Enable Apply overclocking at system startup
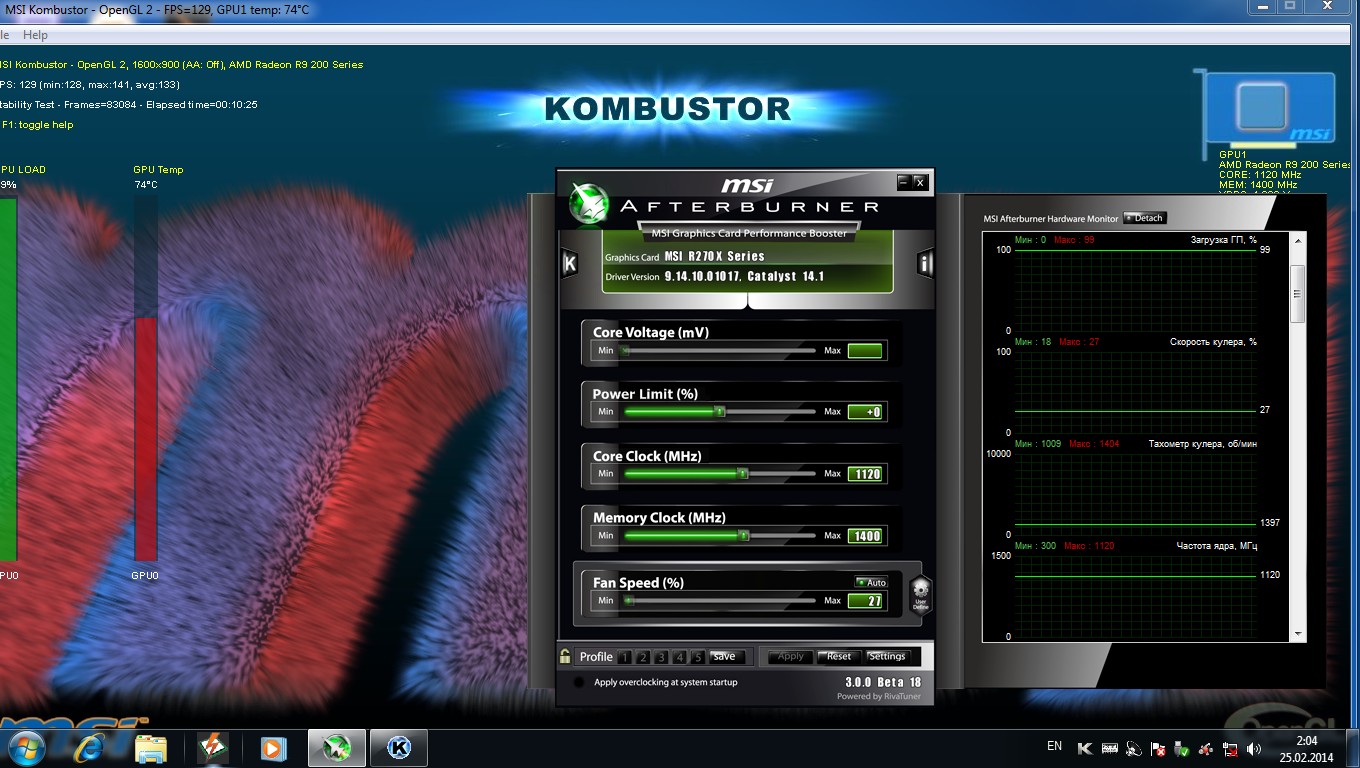 pos(579,682)
